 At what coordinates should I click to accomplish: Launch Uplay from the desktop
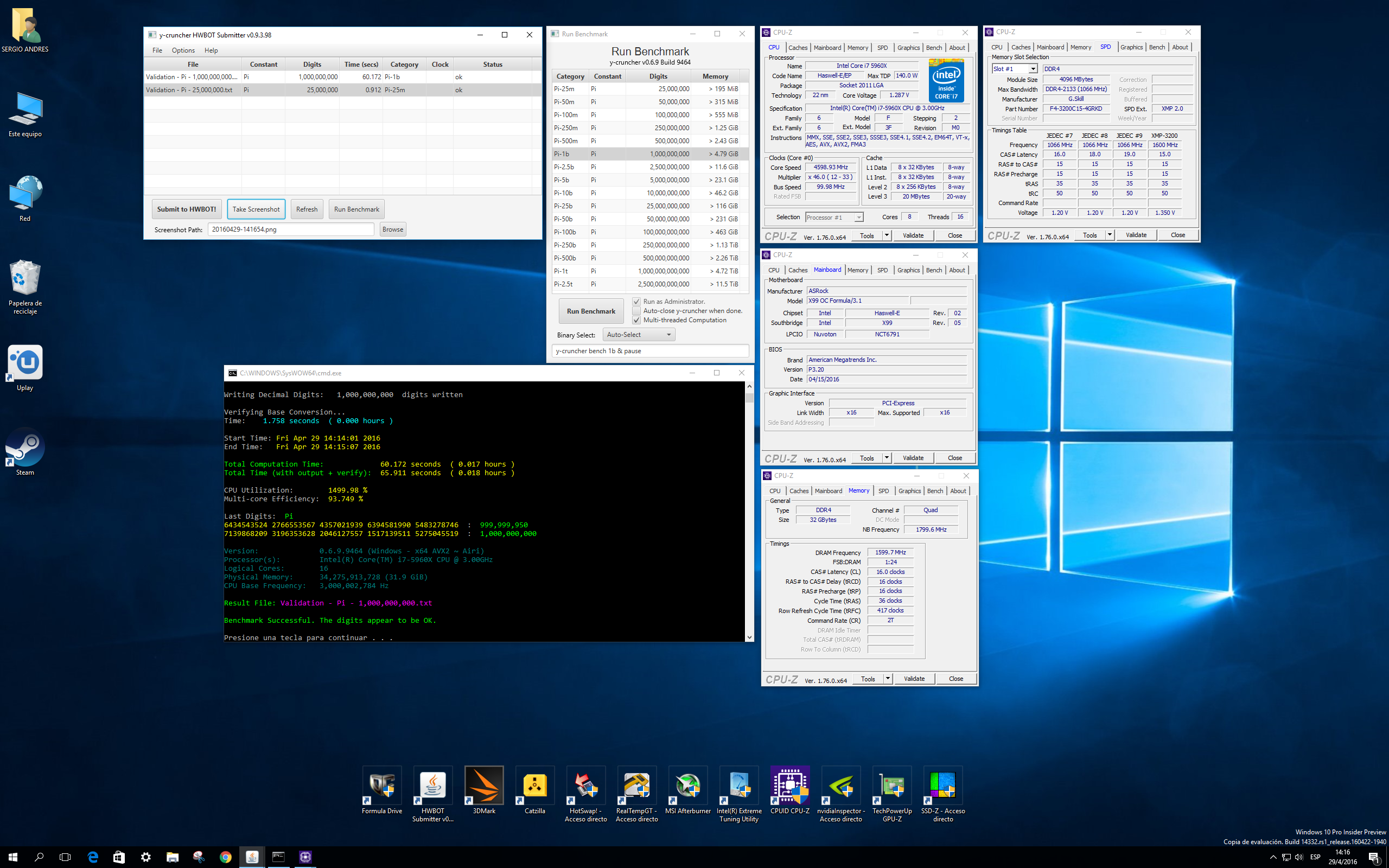click(24, 368)
